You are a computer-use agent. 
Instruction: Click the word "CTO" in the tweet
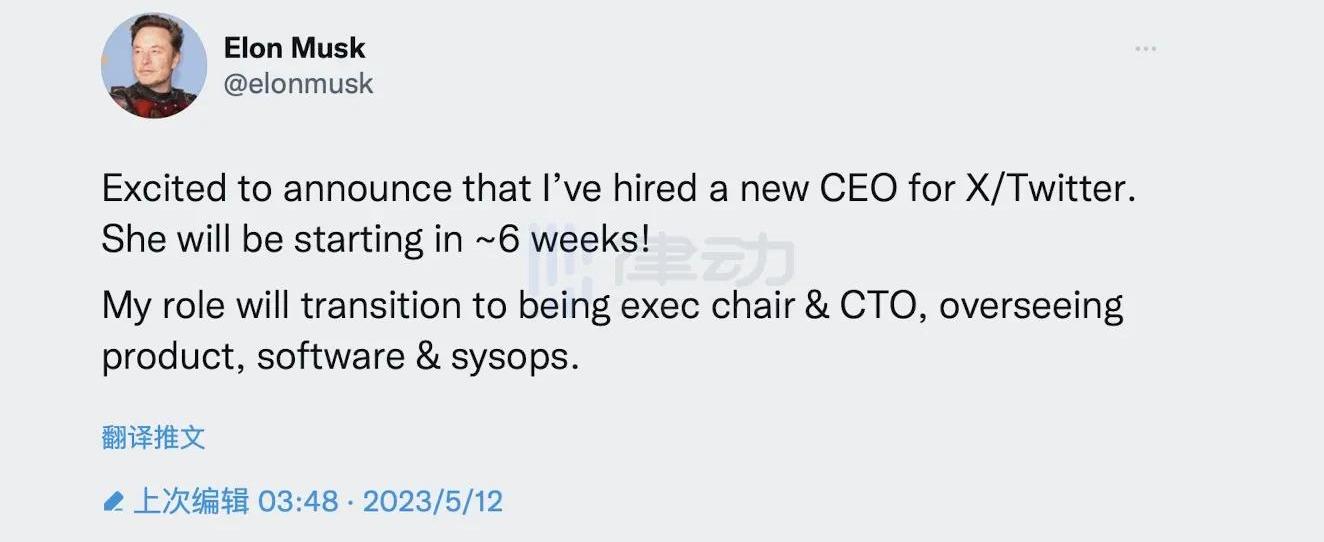pyautogui.click(x=876, y=306)
